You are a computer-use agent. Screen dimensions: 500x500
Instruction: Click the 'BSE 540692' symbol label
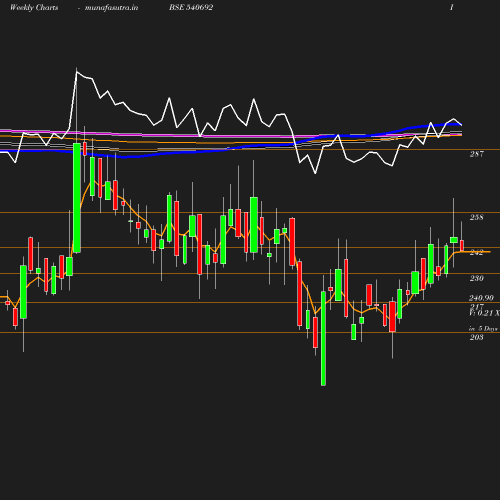click(x=191, y=8)
